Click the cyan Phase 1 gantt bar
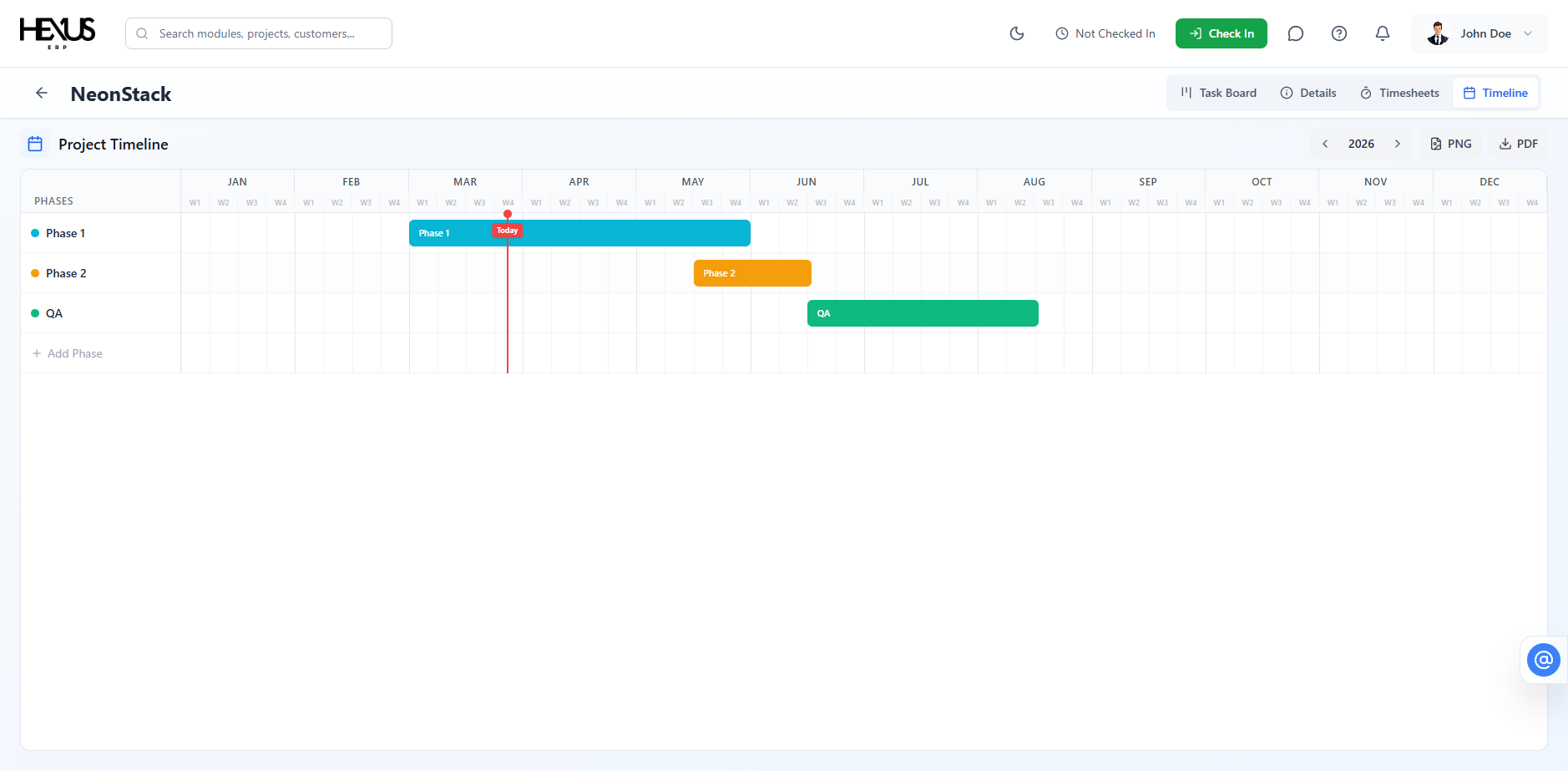Screen dimensions: 1568x771 pos(579,233)
